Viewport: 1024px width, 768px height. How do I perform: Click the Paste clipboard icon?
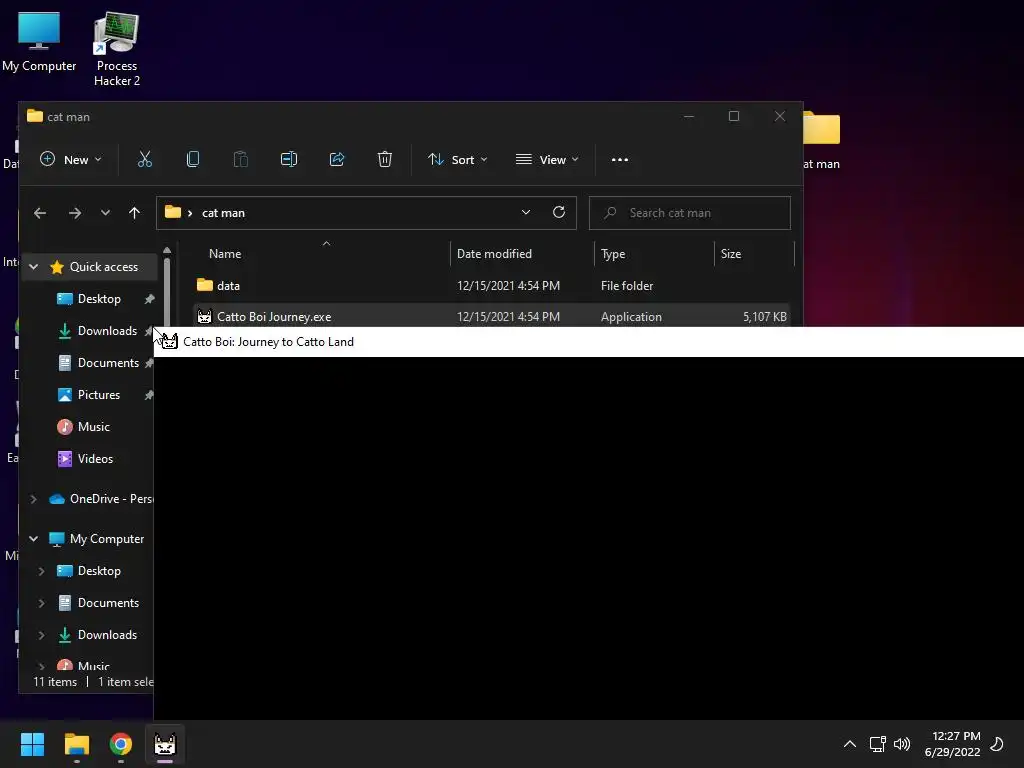[x=240, y=159]
